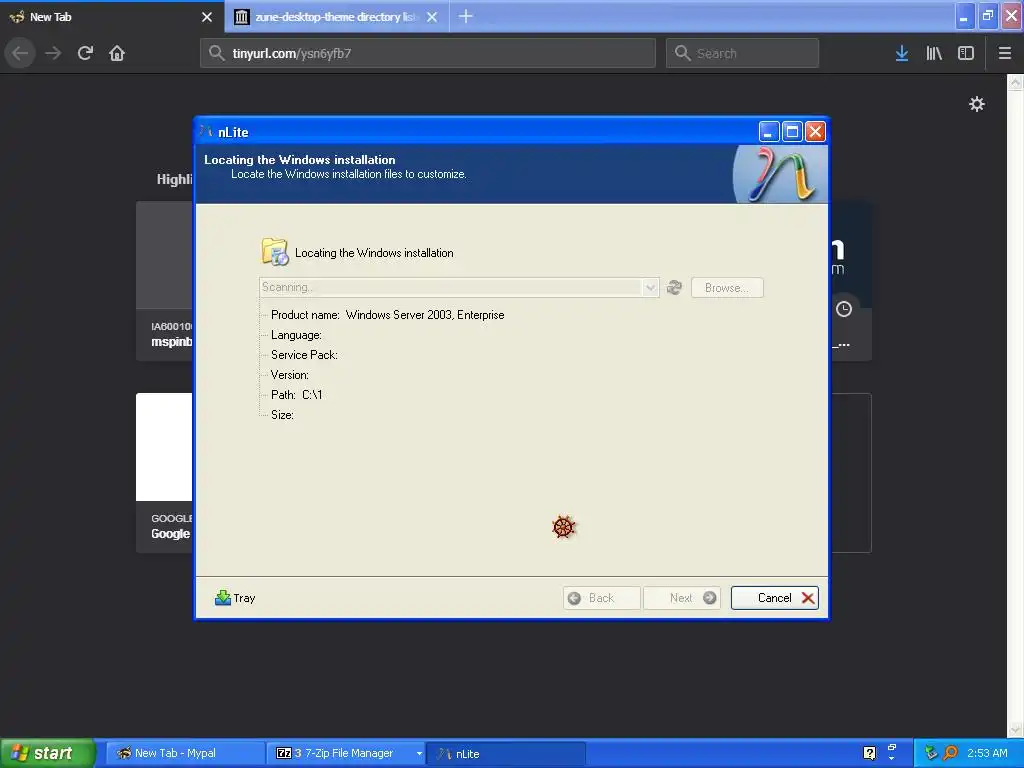Click the Version: row
The width and height of the screenshot is (1024, 768).
point(290,375)
